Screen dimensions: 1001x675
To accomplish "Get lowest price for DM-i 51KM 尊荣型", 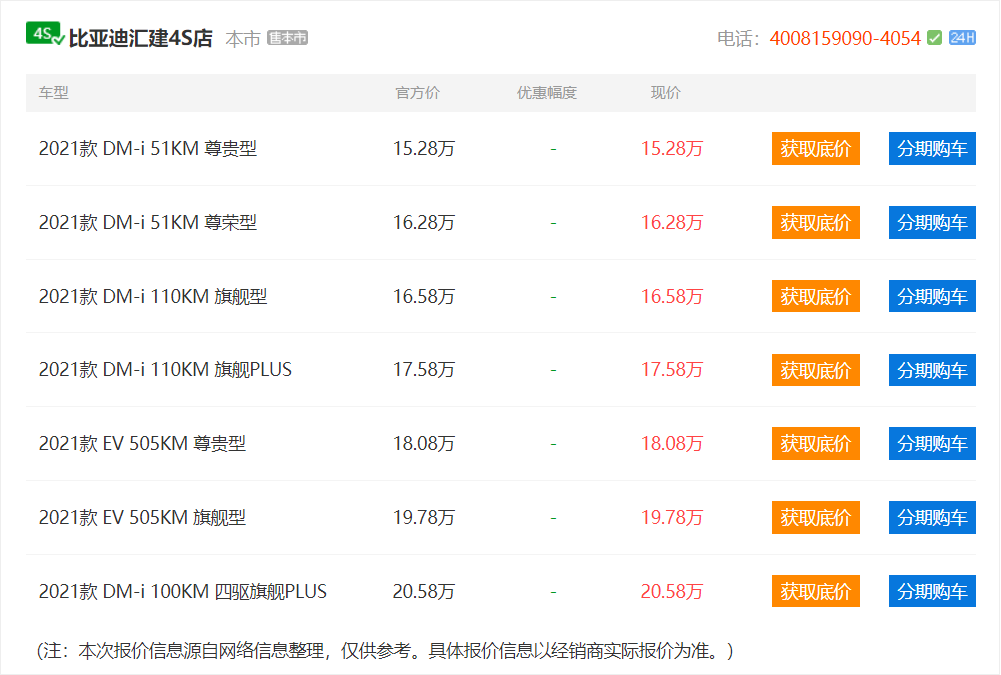I will (815, 223).
